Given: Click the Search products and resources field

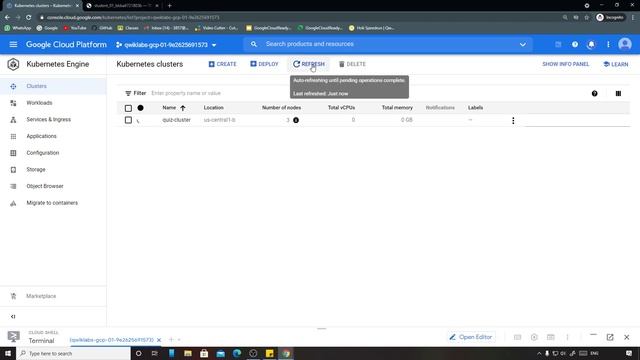Looking at the screenshot, I should (388, 44).
